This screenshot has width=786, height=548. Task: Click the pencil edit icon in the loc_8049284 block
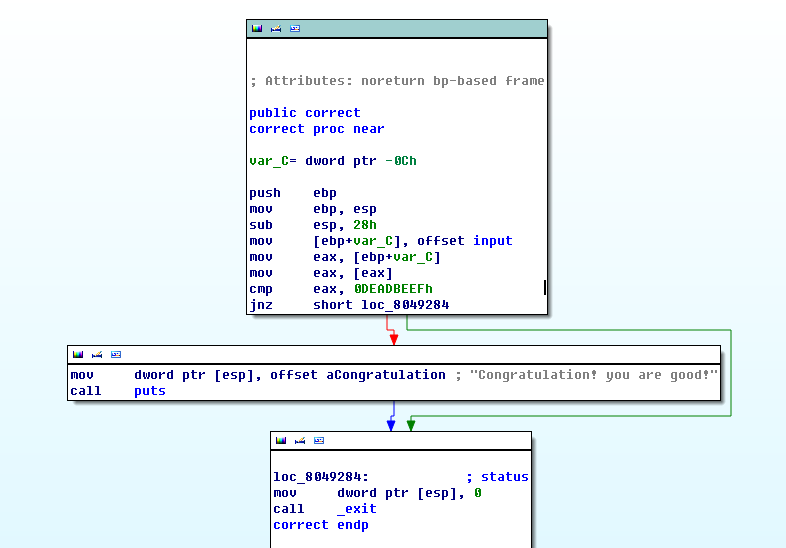pos(300,441)
